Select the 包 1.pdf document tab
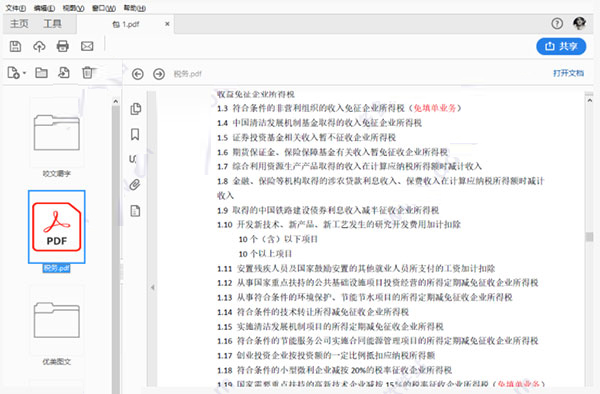This screenshot has width=600, height=394. point(126,24)
